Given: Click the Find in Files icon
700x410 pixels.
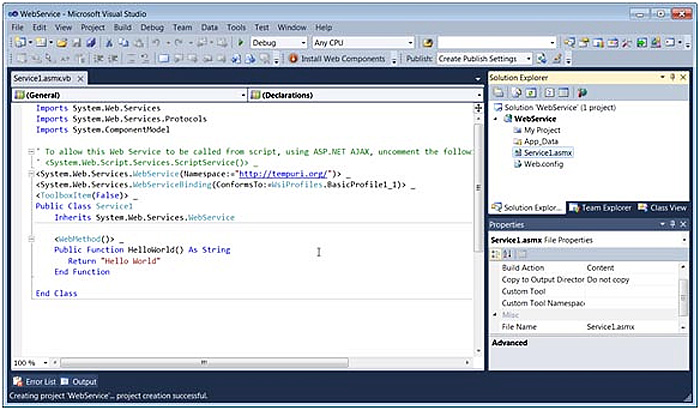Looking at the screenshot, I should click(428, 43).
